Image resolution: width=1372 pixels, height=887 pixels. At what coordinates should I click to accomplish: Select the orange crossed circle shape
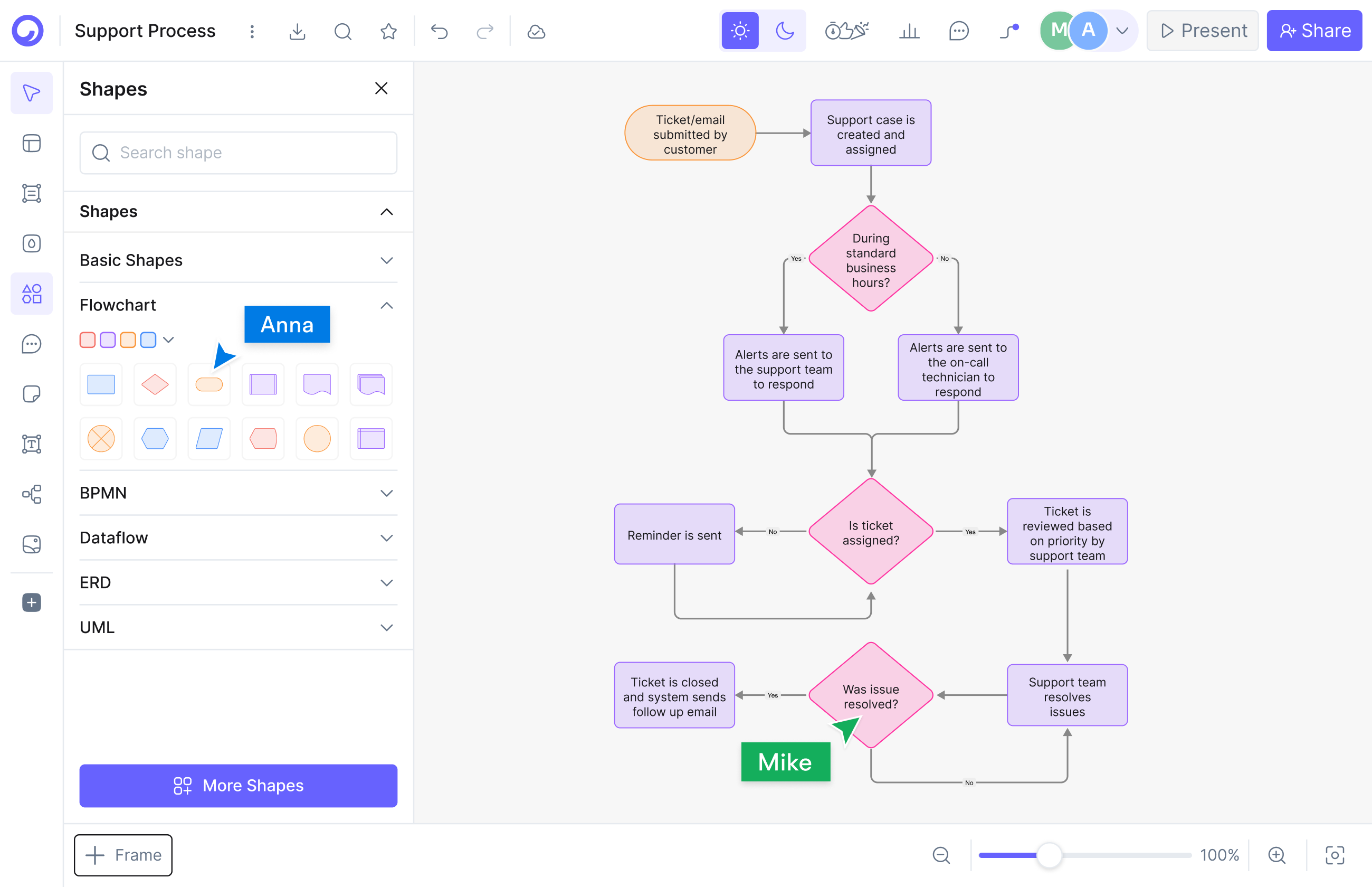[x=101, y=438]
